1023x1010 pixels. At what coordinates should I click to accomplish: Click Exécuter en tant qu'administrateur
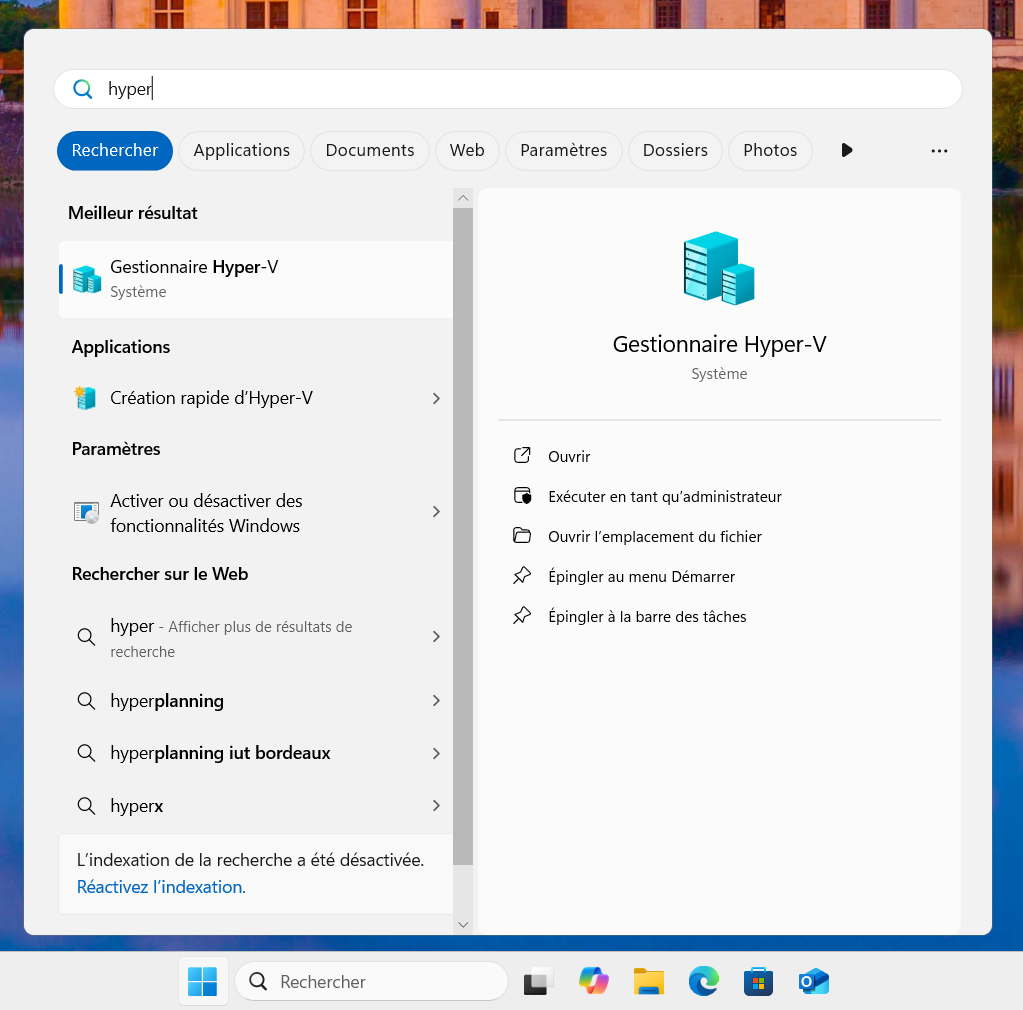664,496
